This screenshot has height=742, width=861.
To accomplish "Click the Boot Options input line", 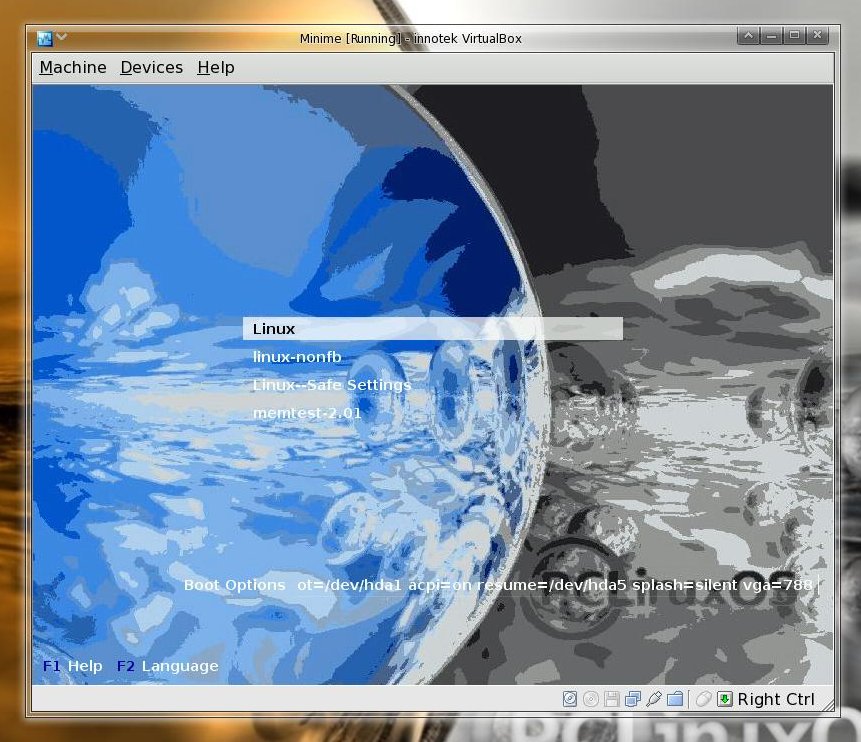I will pos(557,585).
